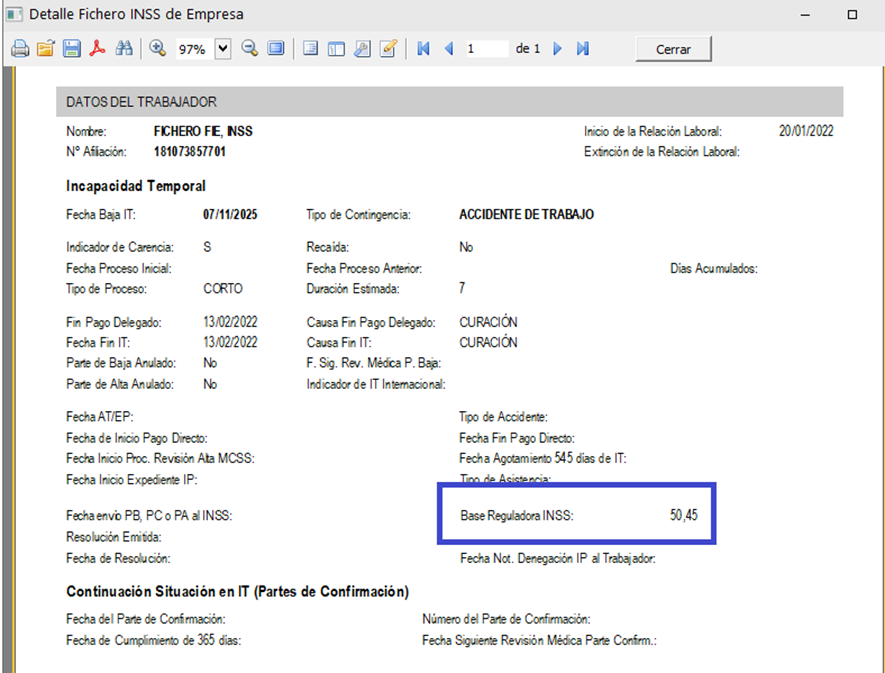Go to the first page
This screenshot has width=885, height=673.
(424, 49)
